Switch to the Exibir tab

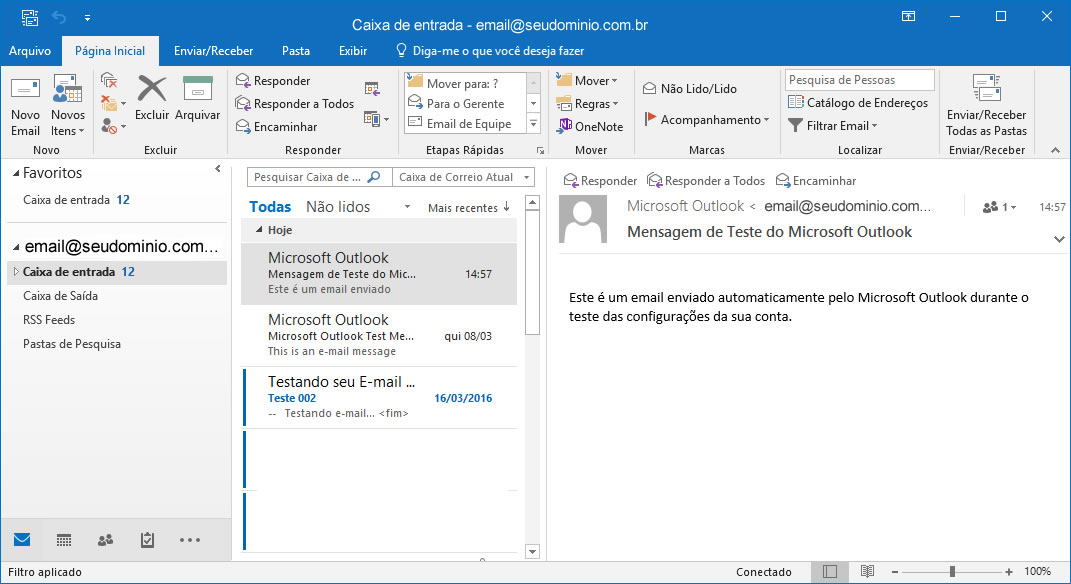coord(353,51)
